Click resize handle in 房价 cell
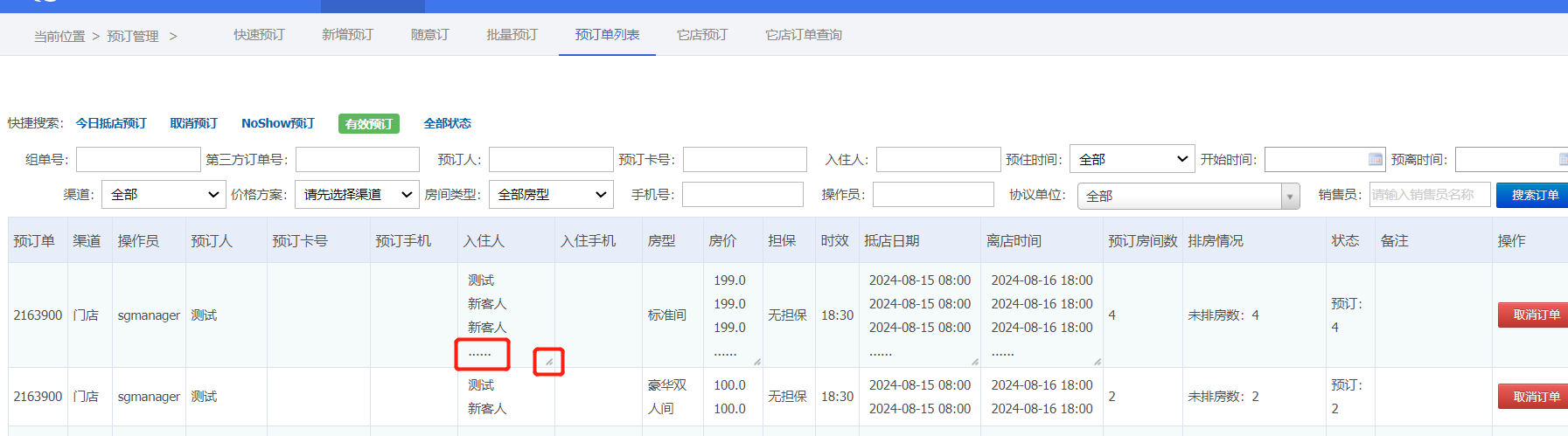This screenshot has width=1568, height=436. click(757, 361)
